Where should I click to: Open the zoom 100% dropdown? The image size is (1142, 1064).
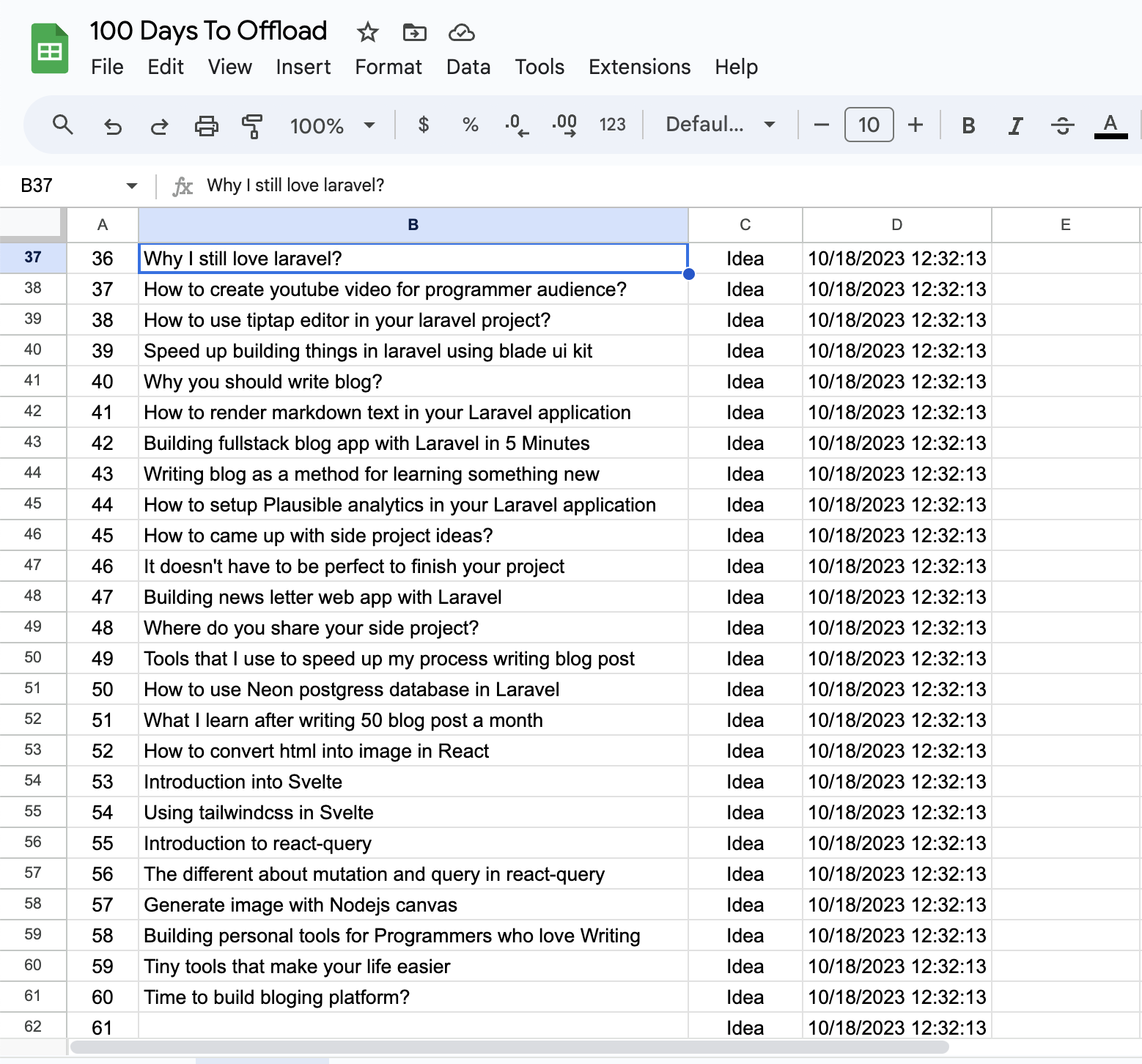[332, 126]
